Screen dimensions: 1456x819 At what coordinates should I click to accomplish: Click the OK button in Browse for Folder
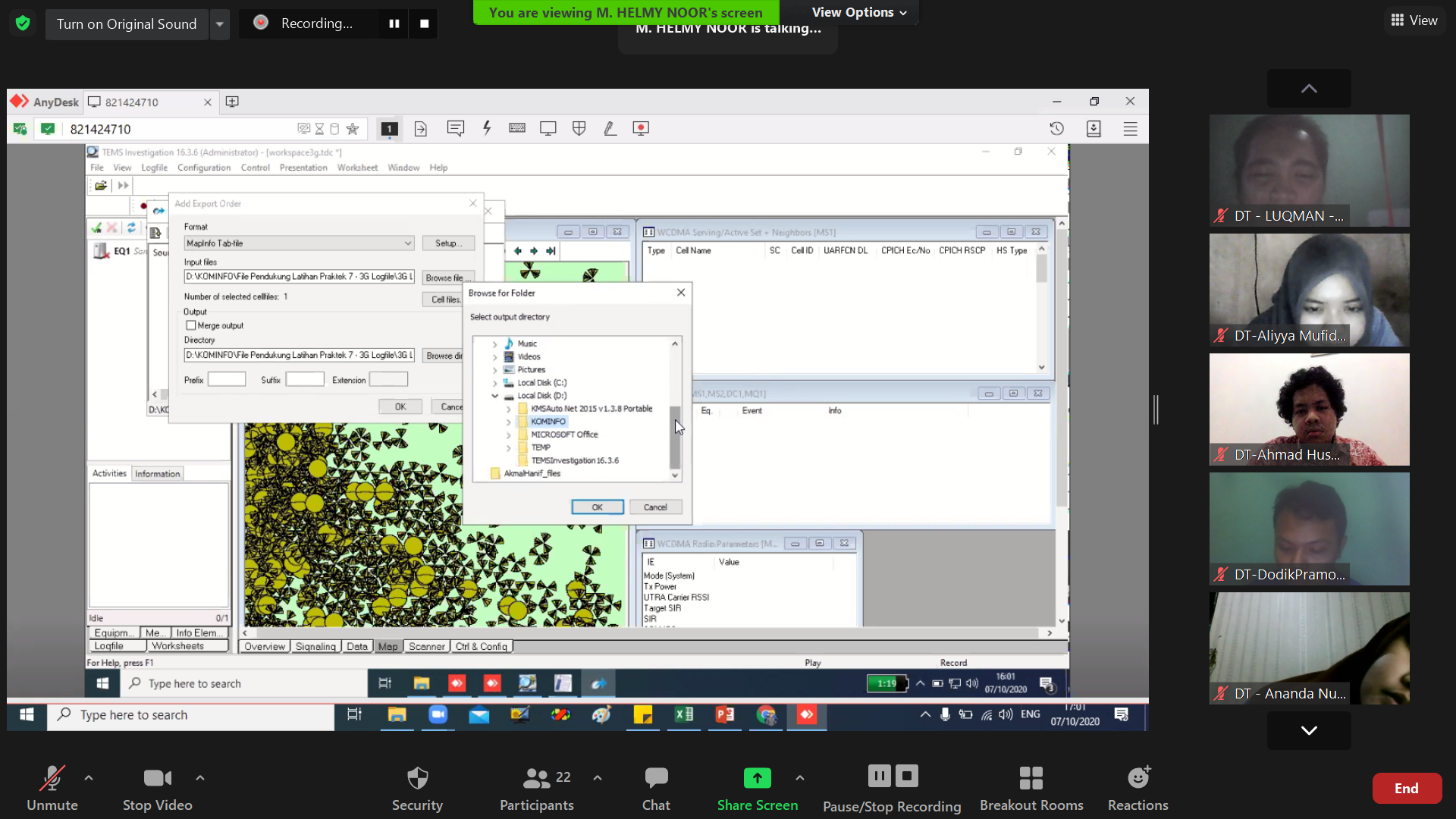(597, 507)
